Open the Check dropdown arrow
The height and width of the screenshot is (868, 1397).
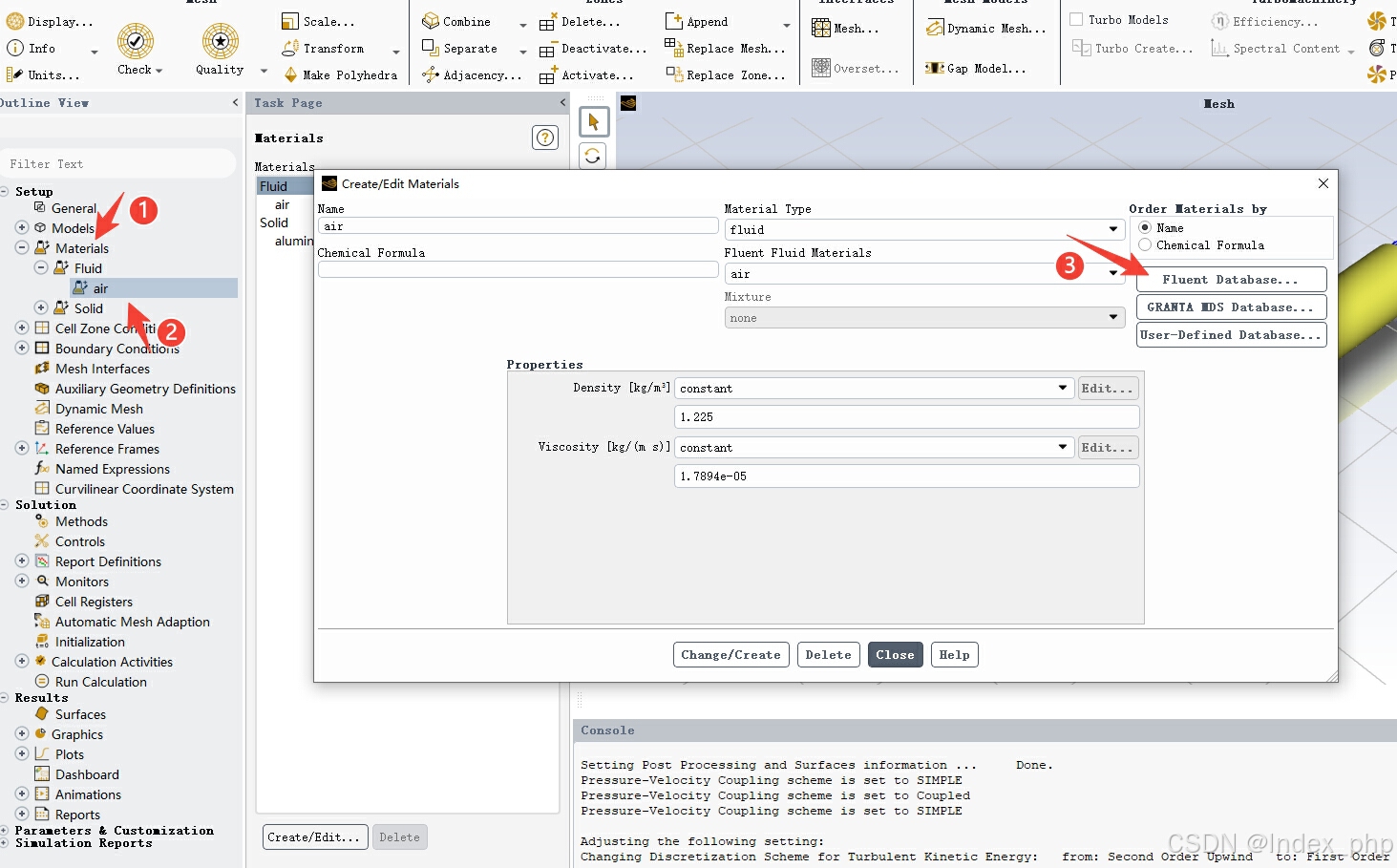coord(159,71)
